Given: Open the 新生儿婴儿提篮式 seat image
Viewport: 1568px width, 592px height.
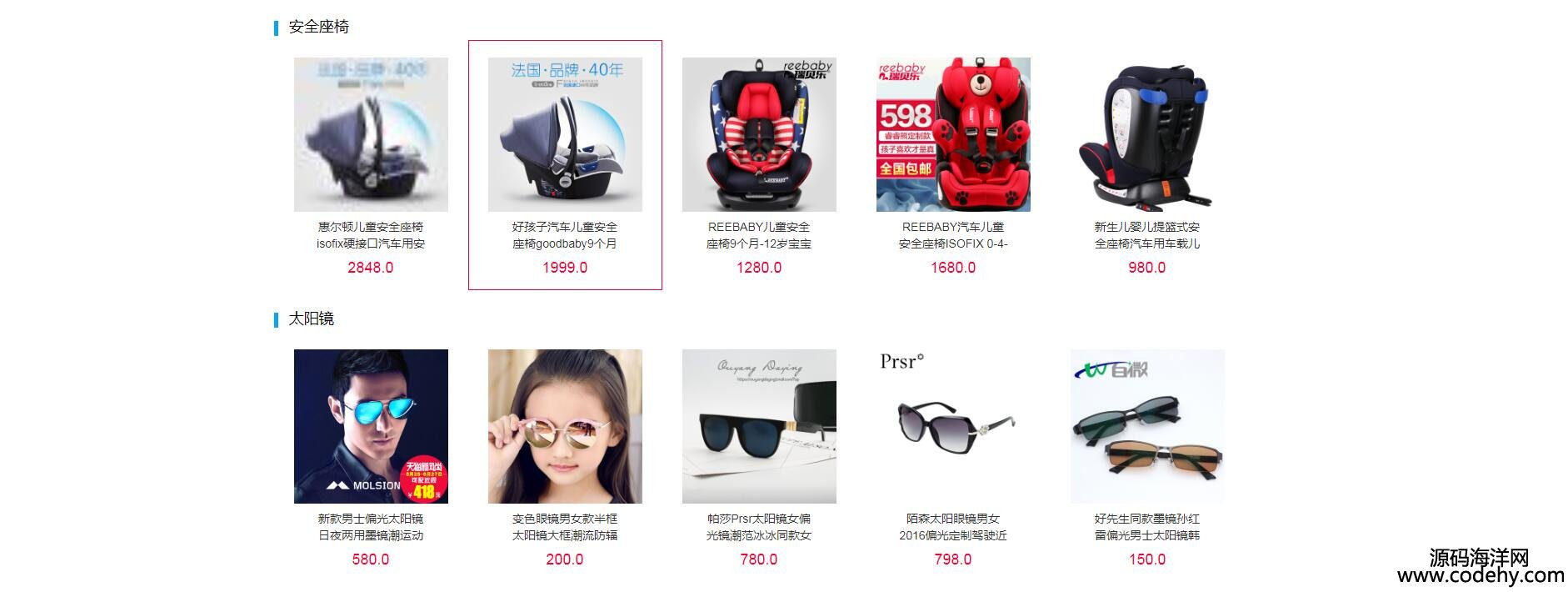Looking at the screenshot, I should pos(1147,134).
